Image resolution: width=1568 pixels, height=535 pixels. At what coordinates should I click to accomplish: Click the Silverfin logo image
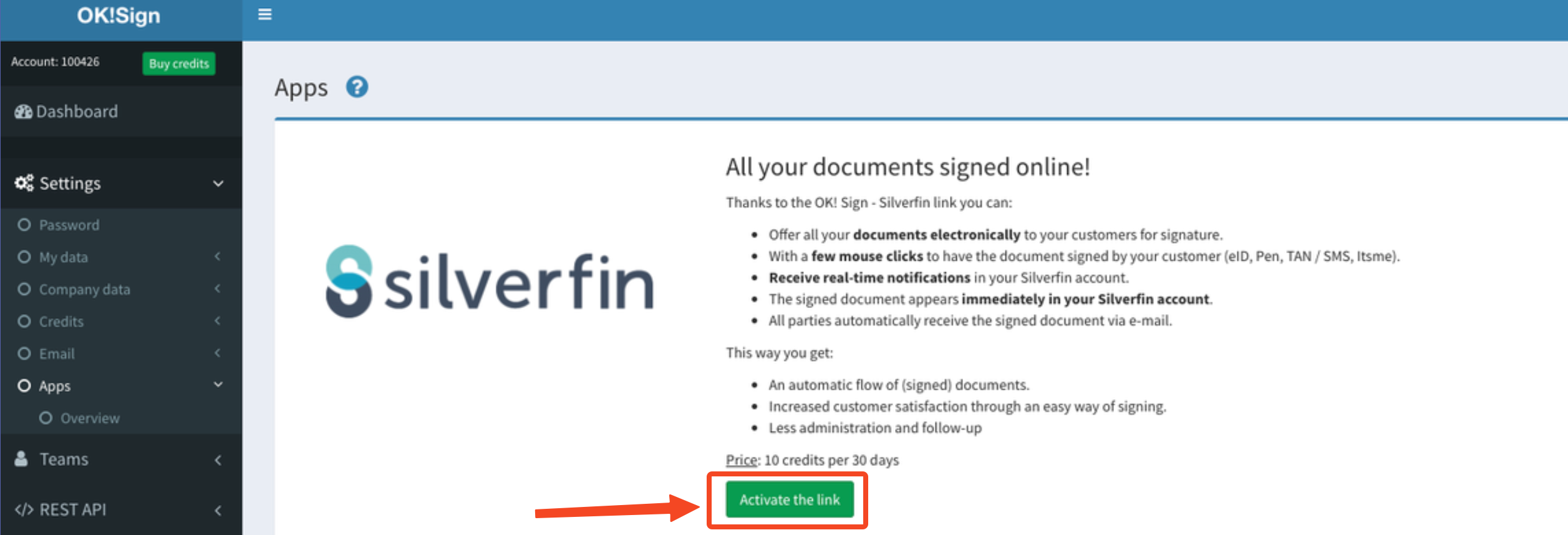pos(490,281)
